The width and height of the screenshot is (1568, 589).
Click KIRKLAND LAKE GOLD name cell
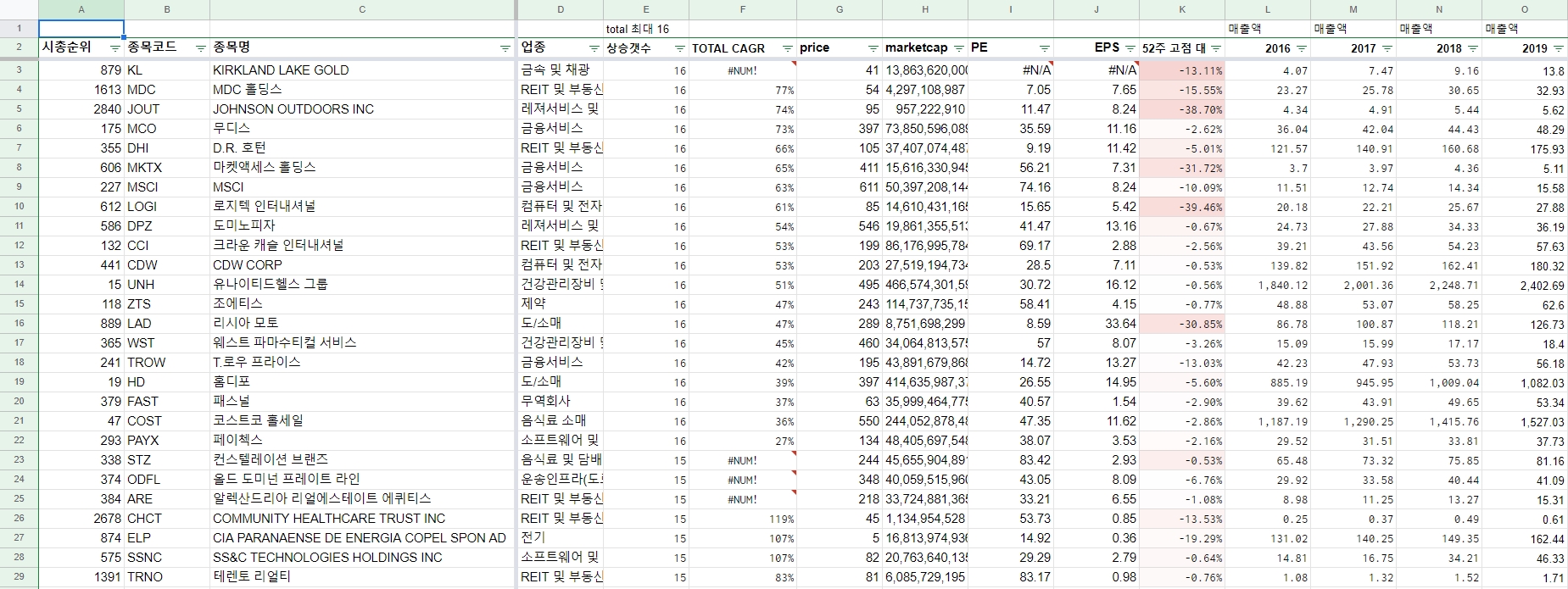click(362, 70)
